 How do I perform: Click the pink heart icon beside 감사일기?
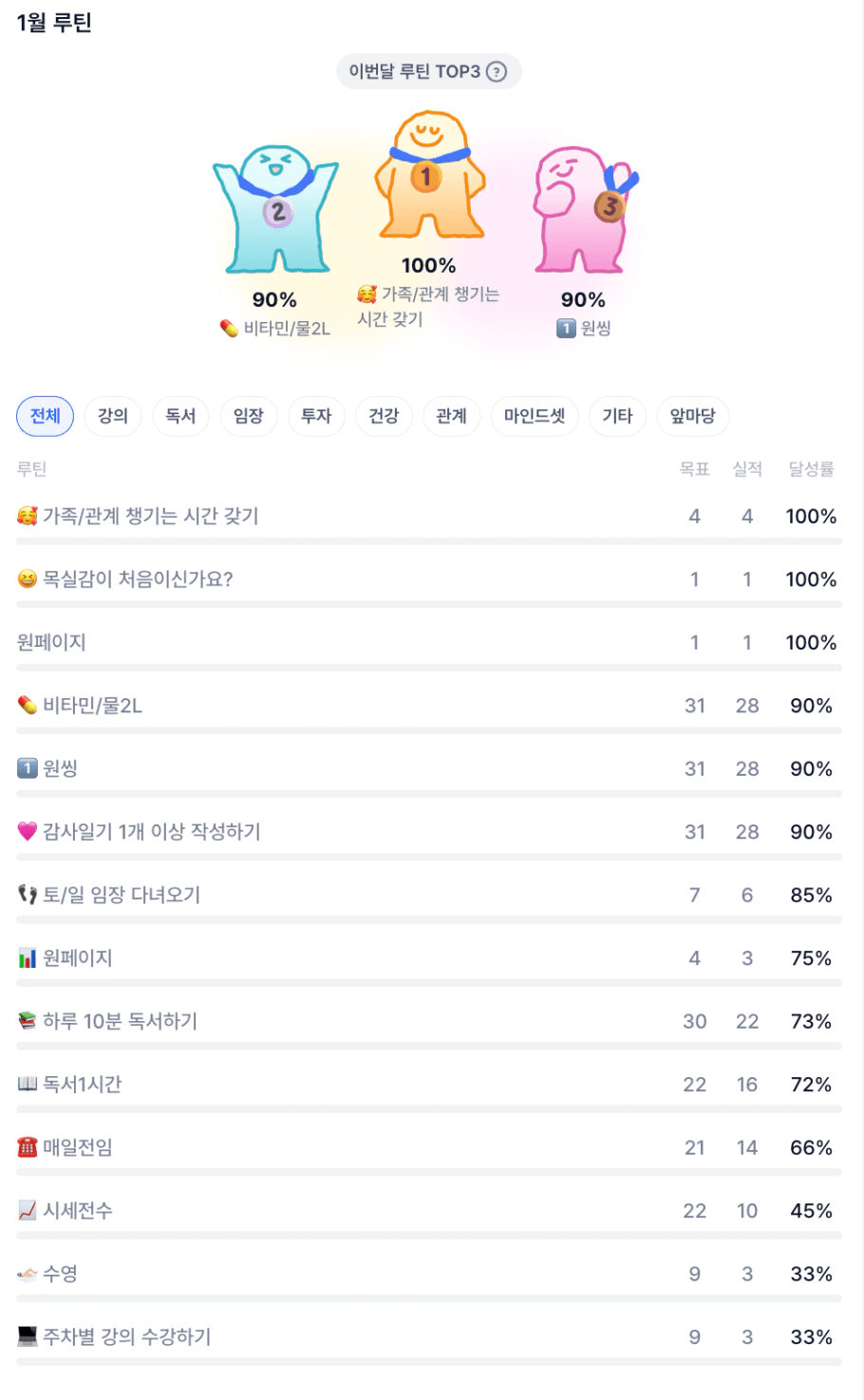pyautogui.click(x=28, y=832)
